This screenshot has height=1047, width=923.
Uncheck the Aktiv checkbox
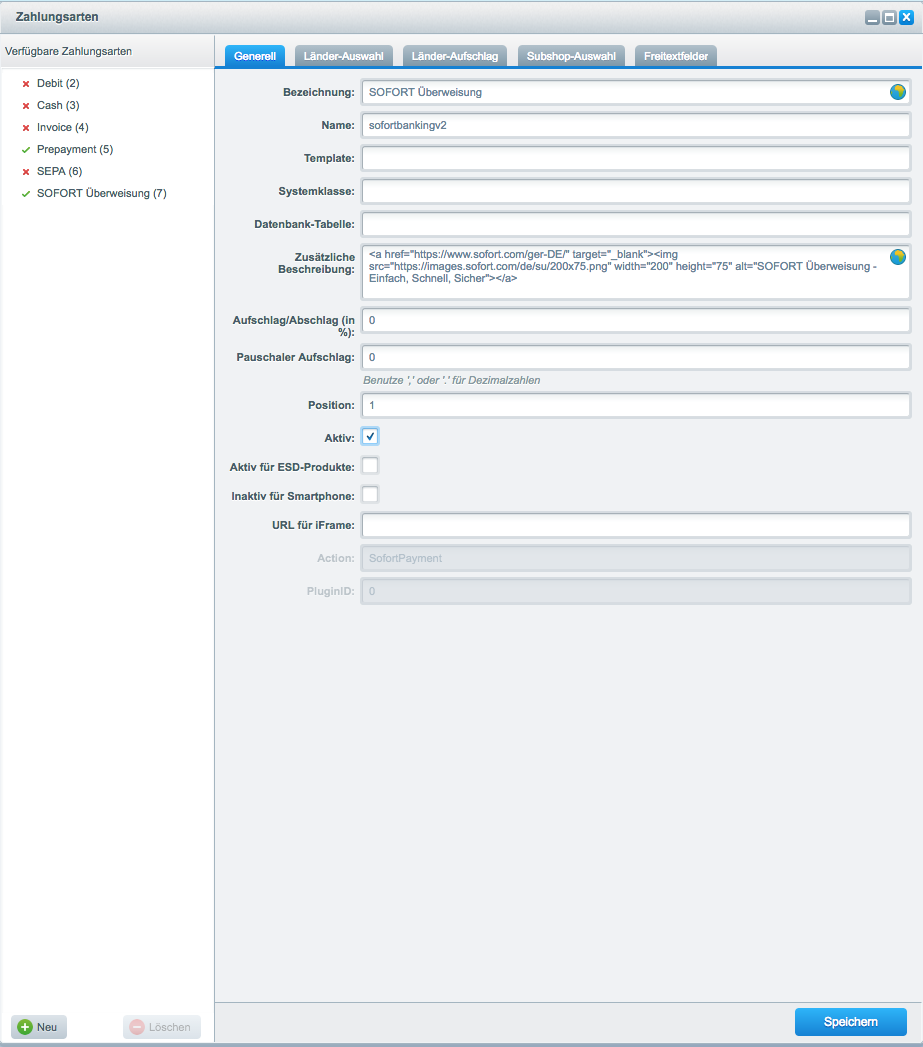point(370,436)
